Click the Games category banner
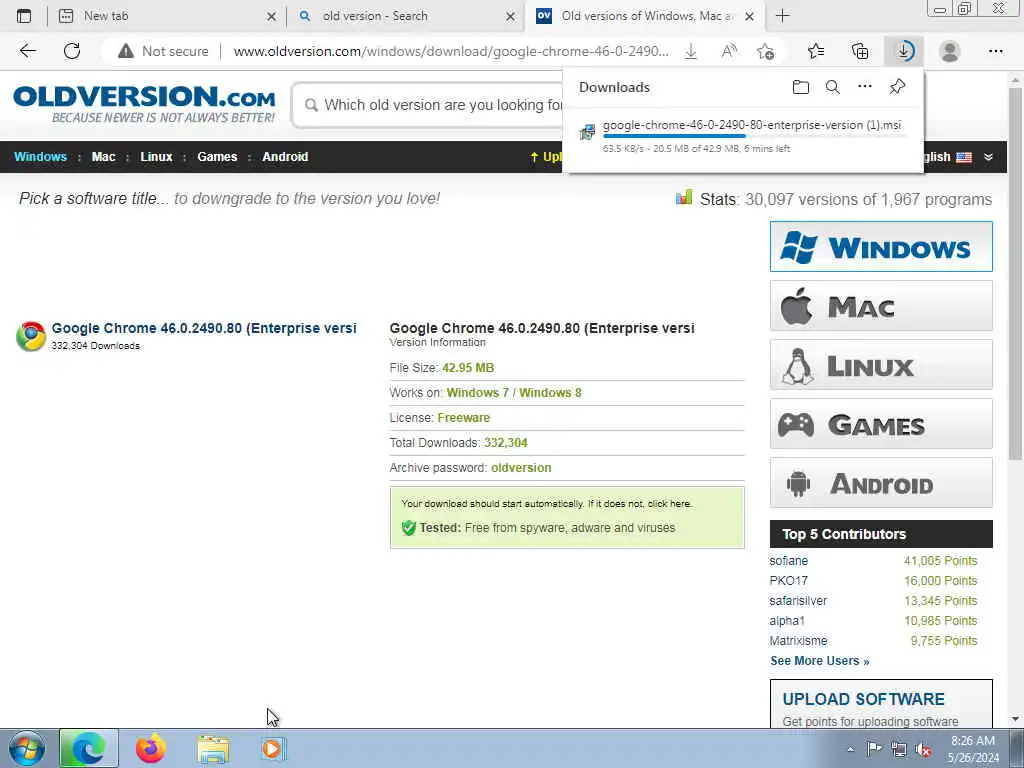 881,424
